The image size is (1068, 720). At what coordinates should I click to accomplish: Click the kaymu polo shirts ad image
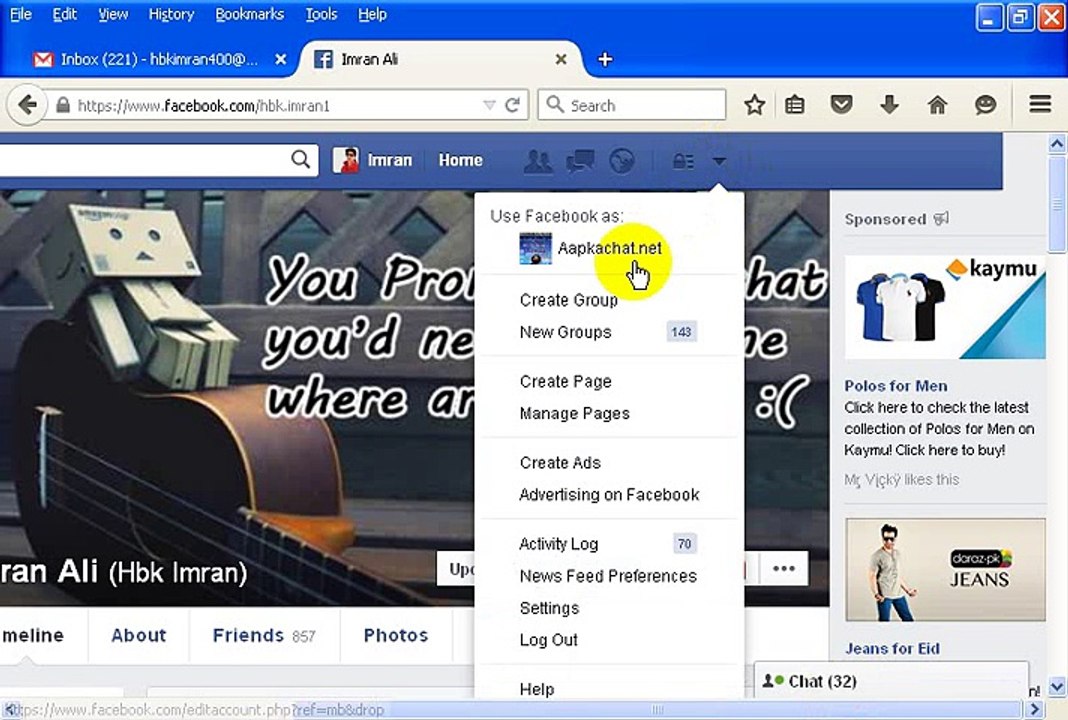click(945, 307)
